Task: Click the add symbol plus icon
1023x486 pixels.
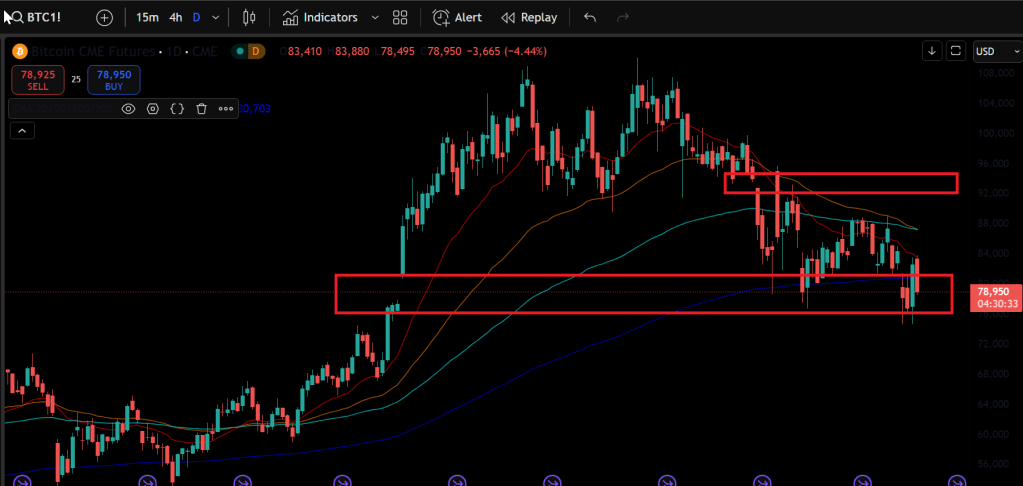Action: point(105,17)
